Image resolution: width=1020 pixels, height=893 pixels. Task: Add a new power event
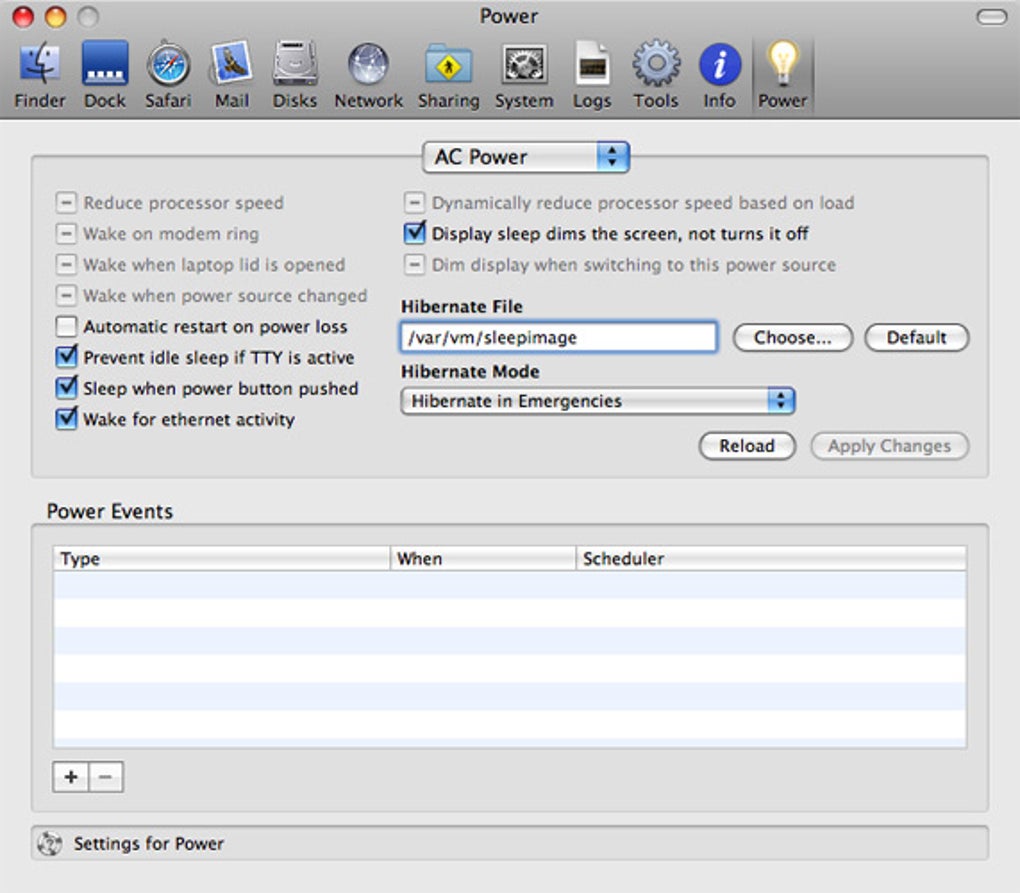click(x=69, y=776)
